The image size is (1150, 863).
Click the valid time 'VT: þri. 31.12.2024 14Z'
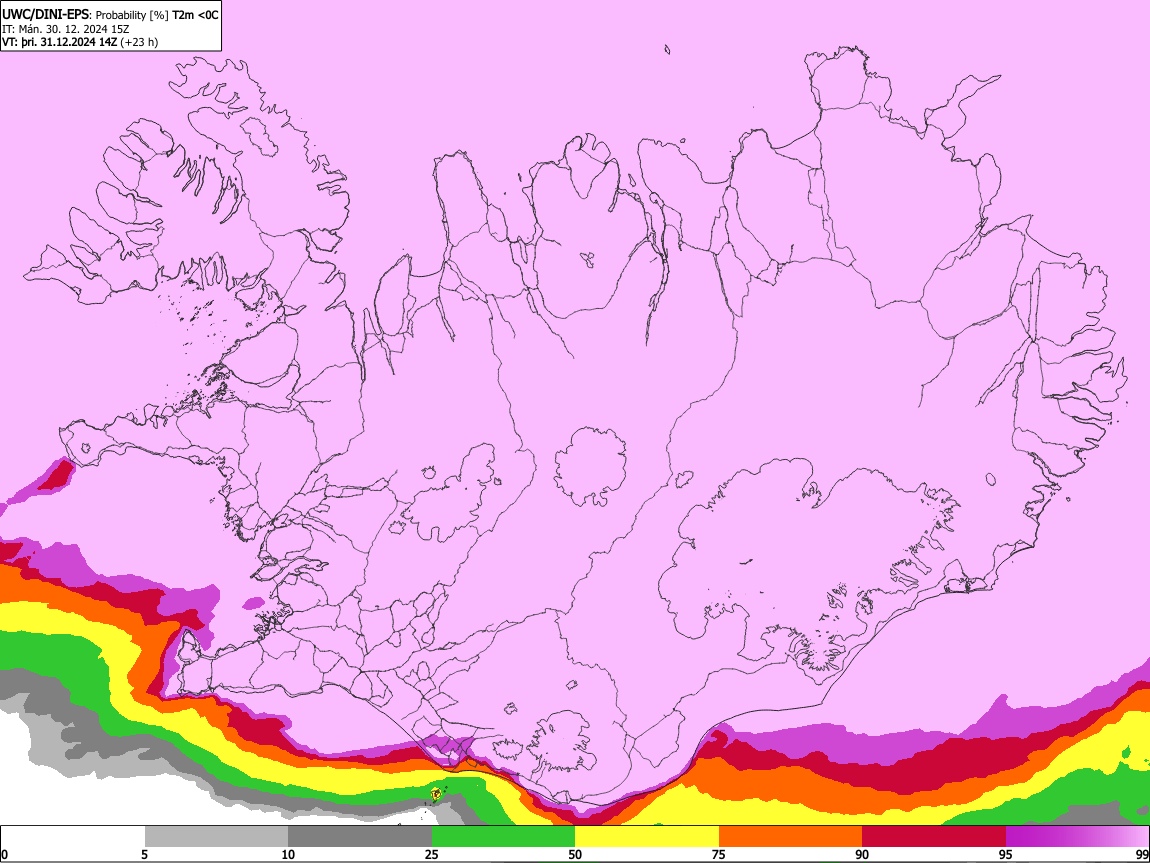tap(59, 42)
